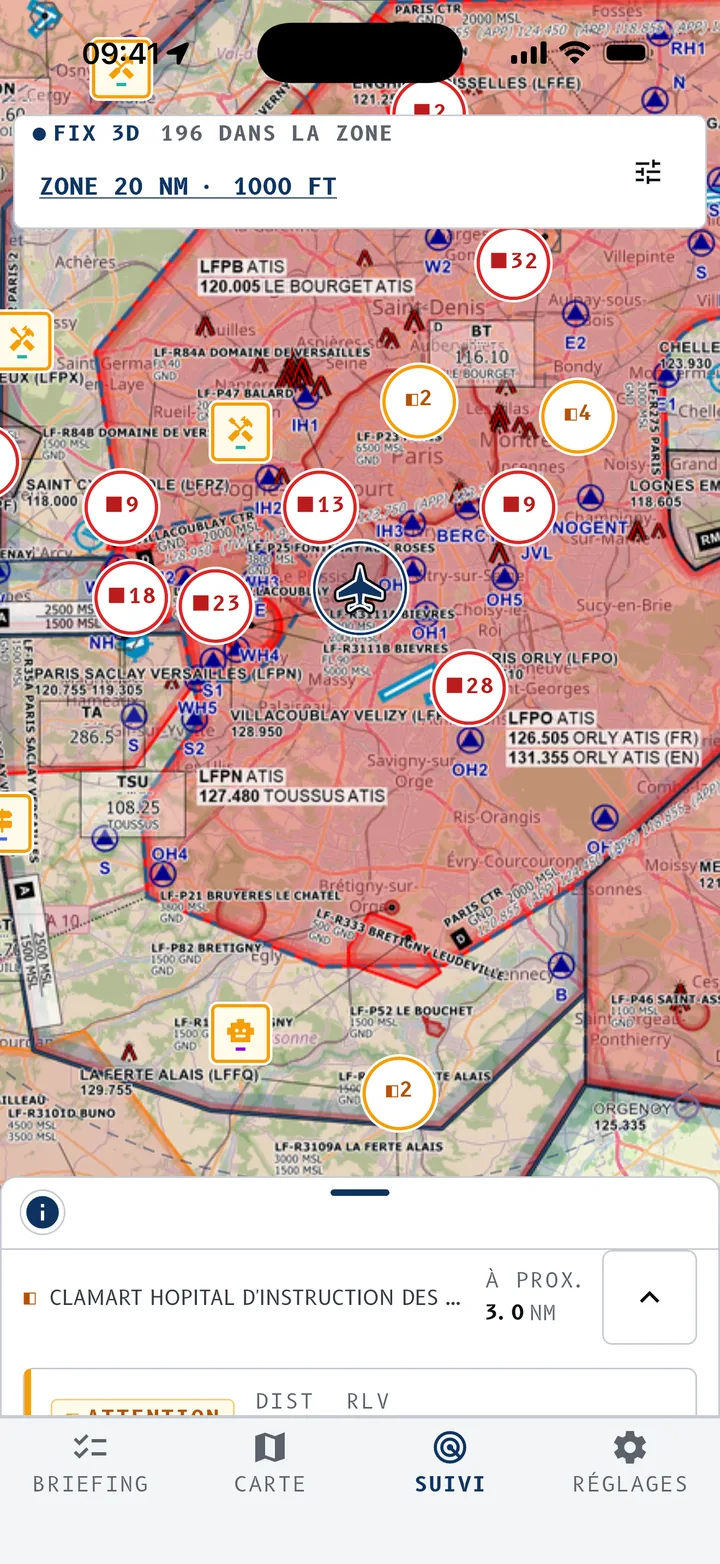Image resolution: width=720 pixels, height=1564 pixels.
Task: Switch to the Carte tab
Action: (x=270, y=1464)
